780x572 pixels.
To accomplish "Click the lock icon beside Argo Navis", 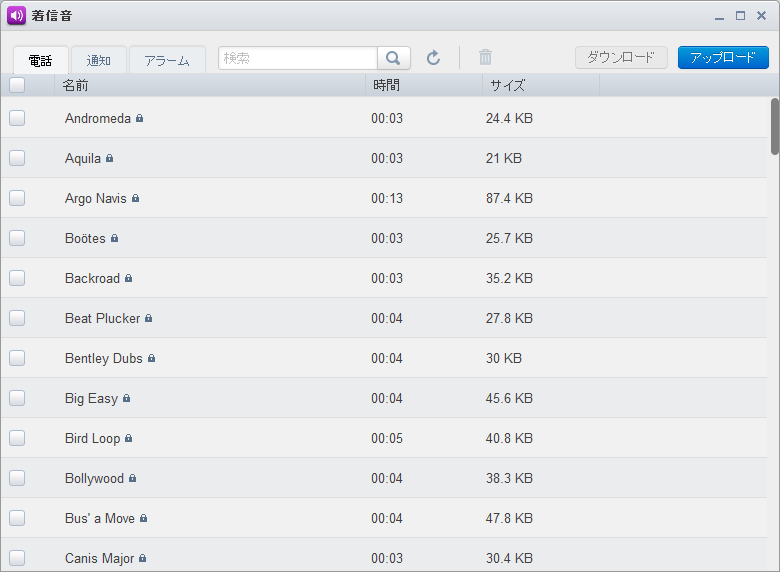I will (x=135, y=198).
